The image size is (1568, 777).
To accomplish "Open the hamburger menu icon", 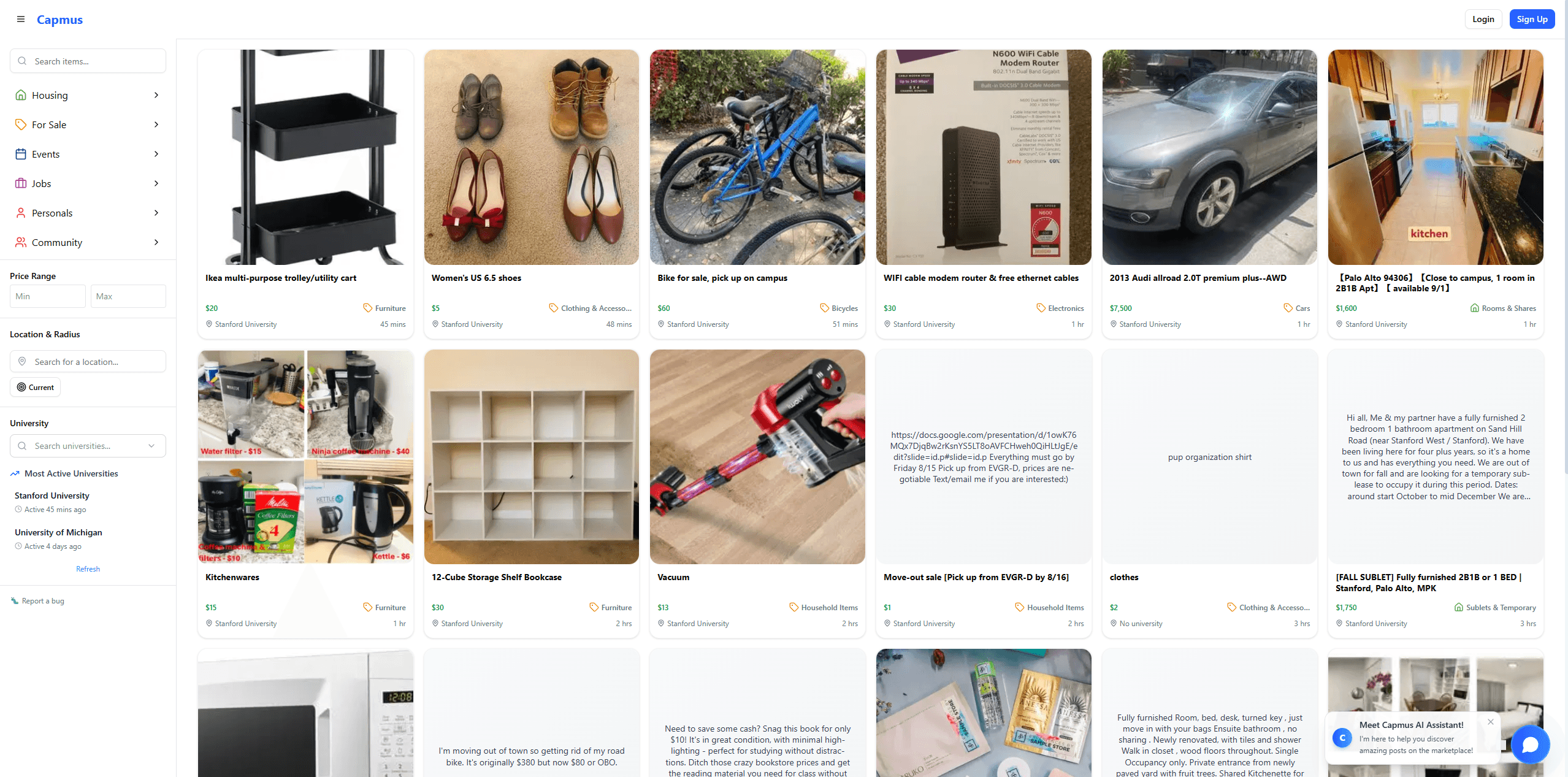I will point(21,19).
